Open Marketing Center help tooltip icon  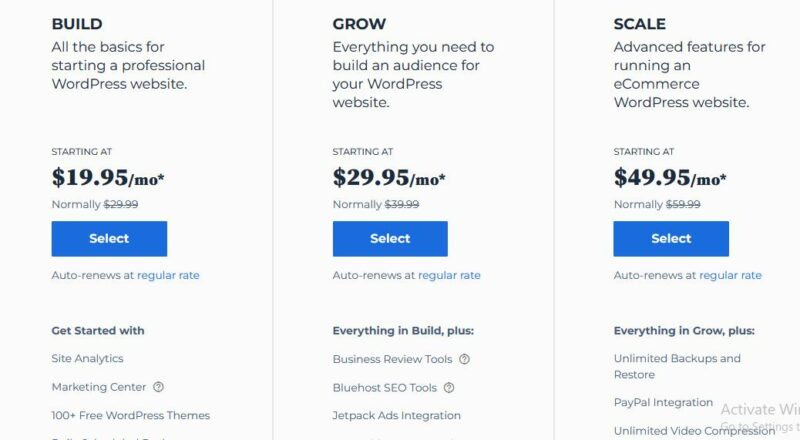[159, 387]
